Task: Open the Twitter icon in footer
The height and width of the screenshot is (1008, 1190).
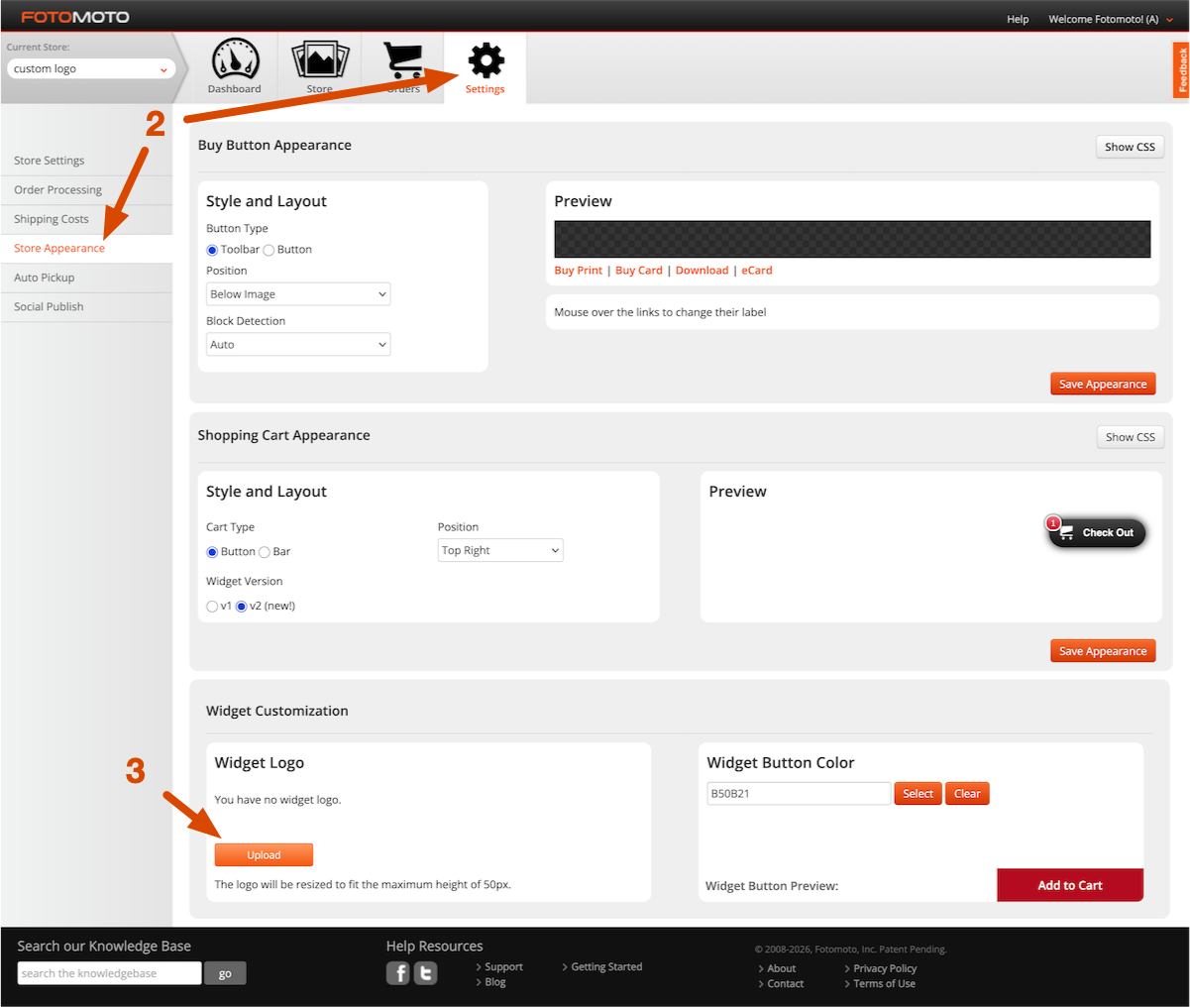Action: (x=425, y=973)
